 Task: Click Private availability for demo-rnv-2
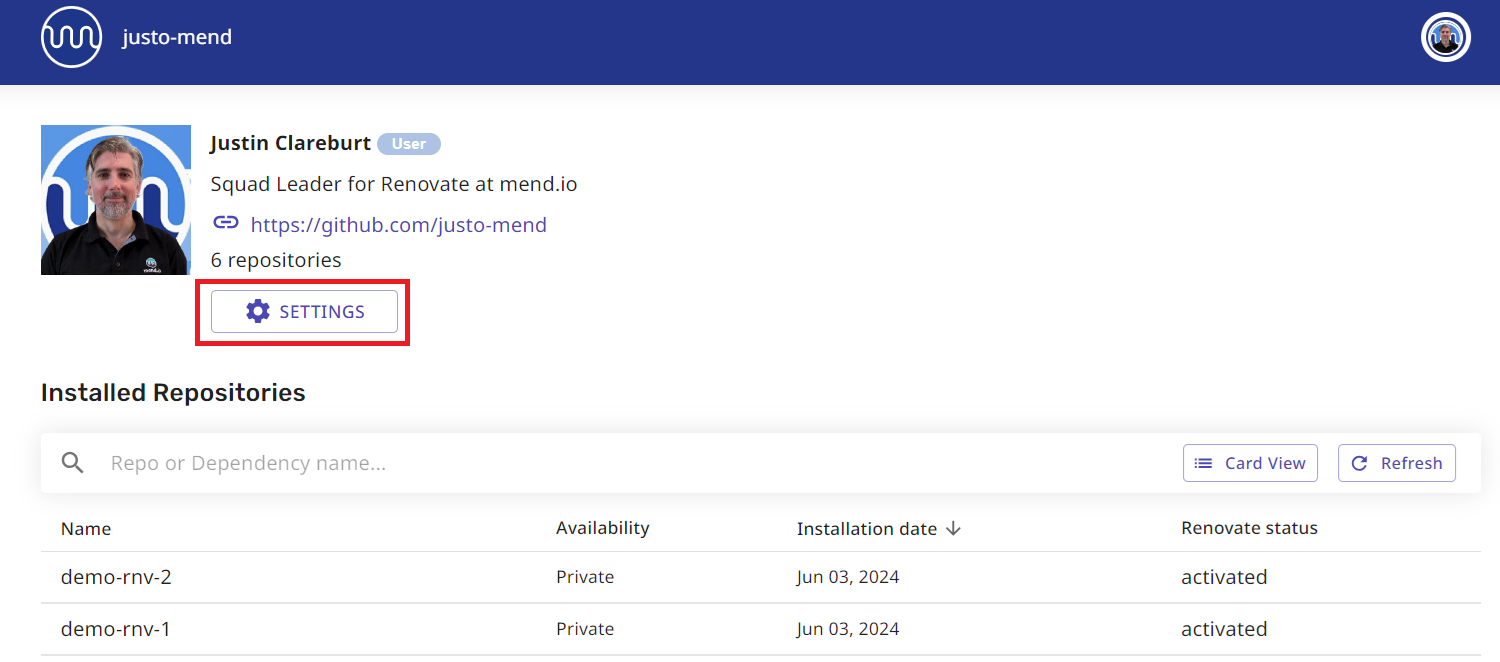click(585, 577)
